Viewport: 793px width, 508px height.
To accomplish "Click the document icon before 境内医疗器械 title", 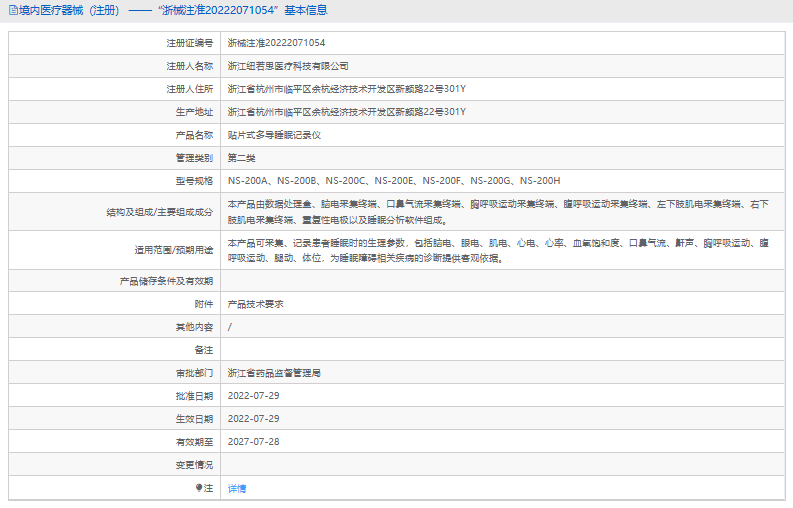I will point(13,10).
